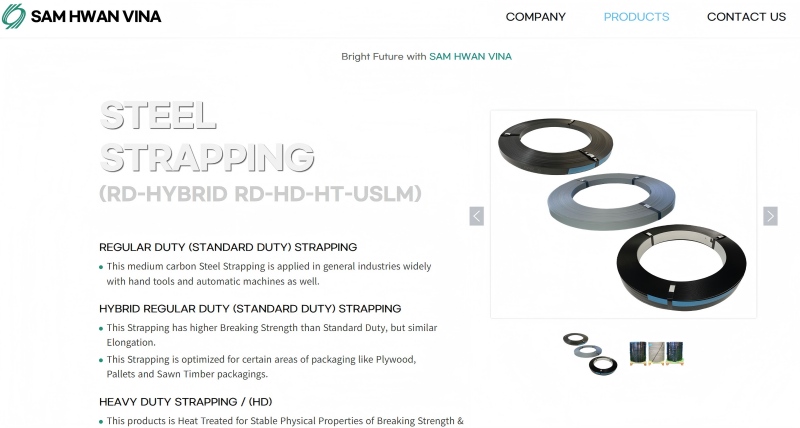Go to the CONTACT US page
Viewport: 800px width, 428px height.
coord(746,17)
